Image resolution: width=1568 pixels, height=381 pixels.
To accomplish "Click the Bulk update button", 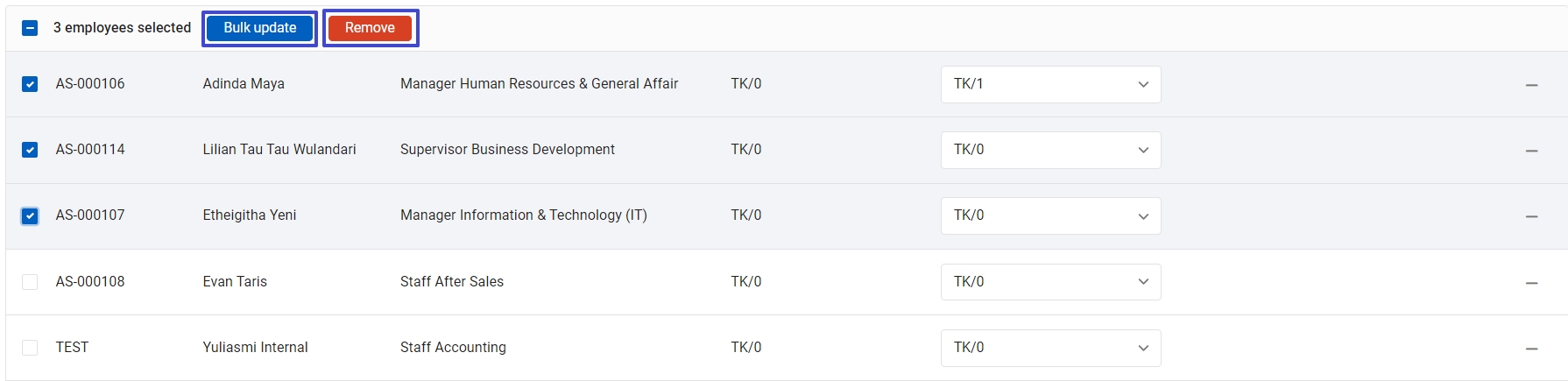I will 259,28.
